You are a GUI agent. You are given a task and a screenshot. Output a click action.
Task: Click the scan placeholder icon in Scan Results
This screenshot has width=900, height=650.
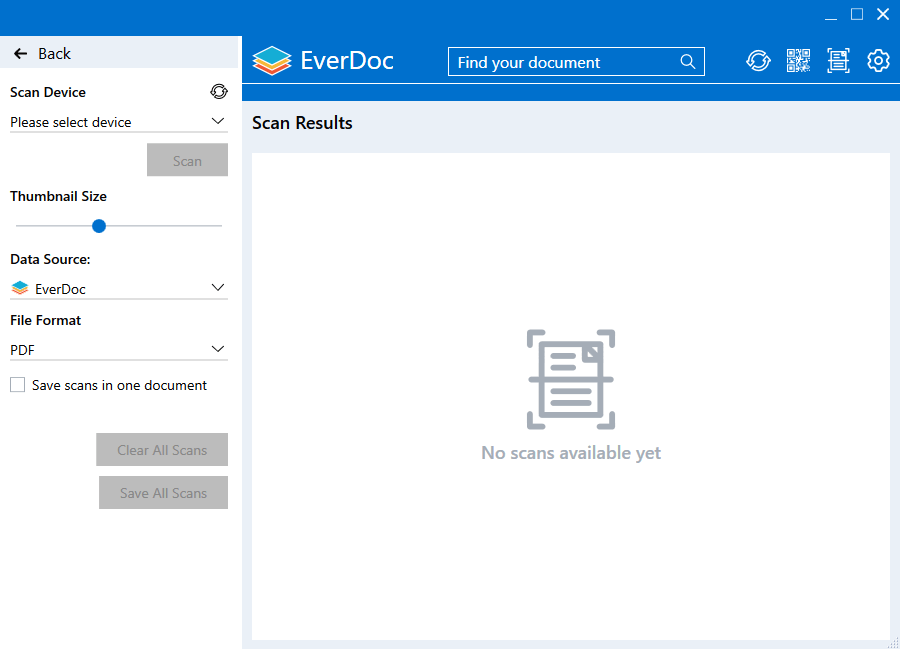pos(570,379)
